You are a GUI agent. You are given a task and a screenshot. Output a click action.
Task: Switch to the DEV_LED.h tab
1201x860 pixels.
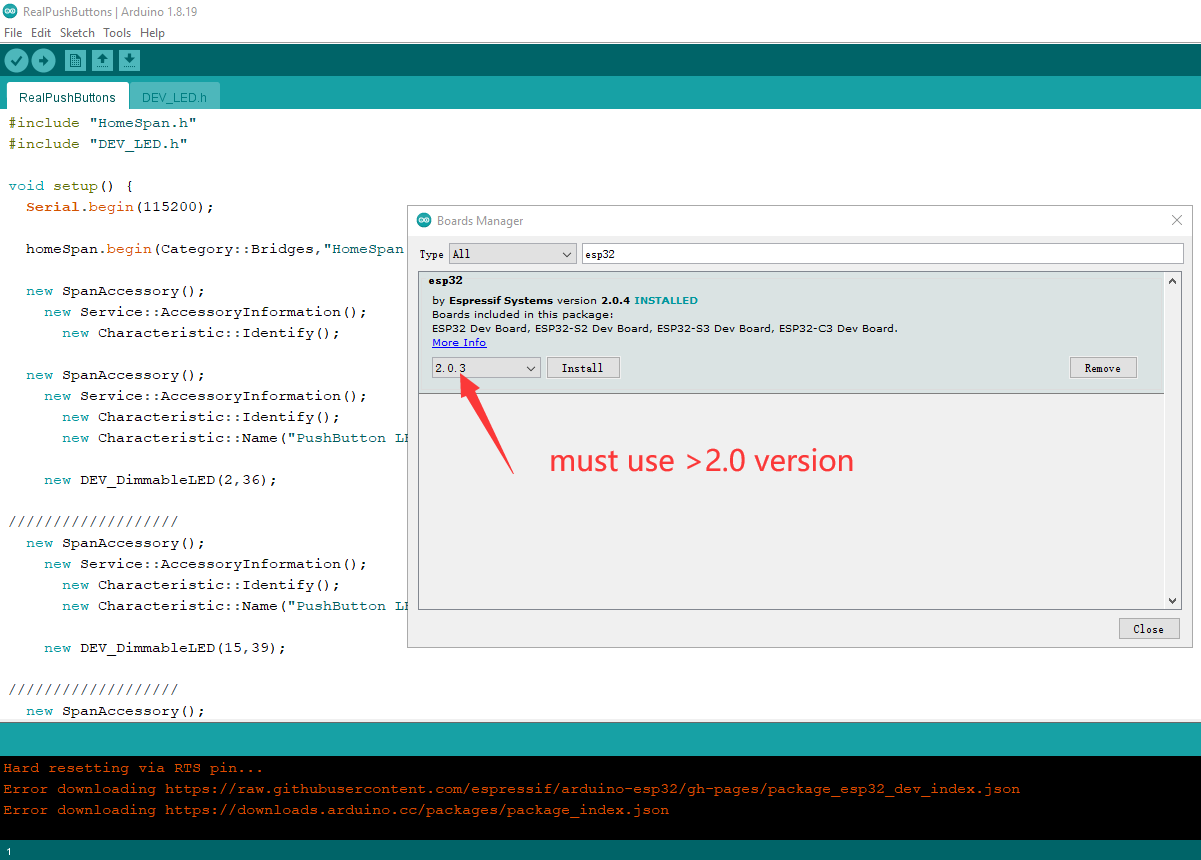174,98
